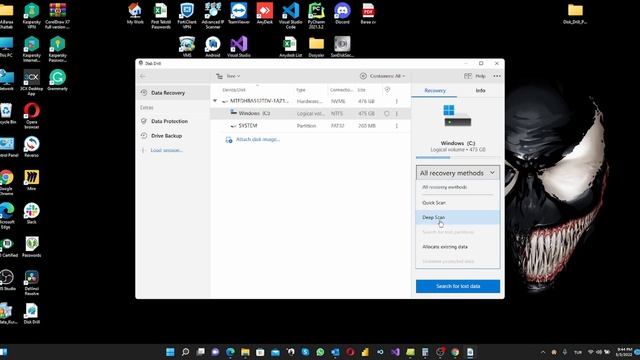Open the CorelDraw X7 archive on desktop
640x360 pixels.
(58, 16)
